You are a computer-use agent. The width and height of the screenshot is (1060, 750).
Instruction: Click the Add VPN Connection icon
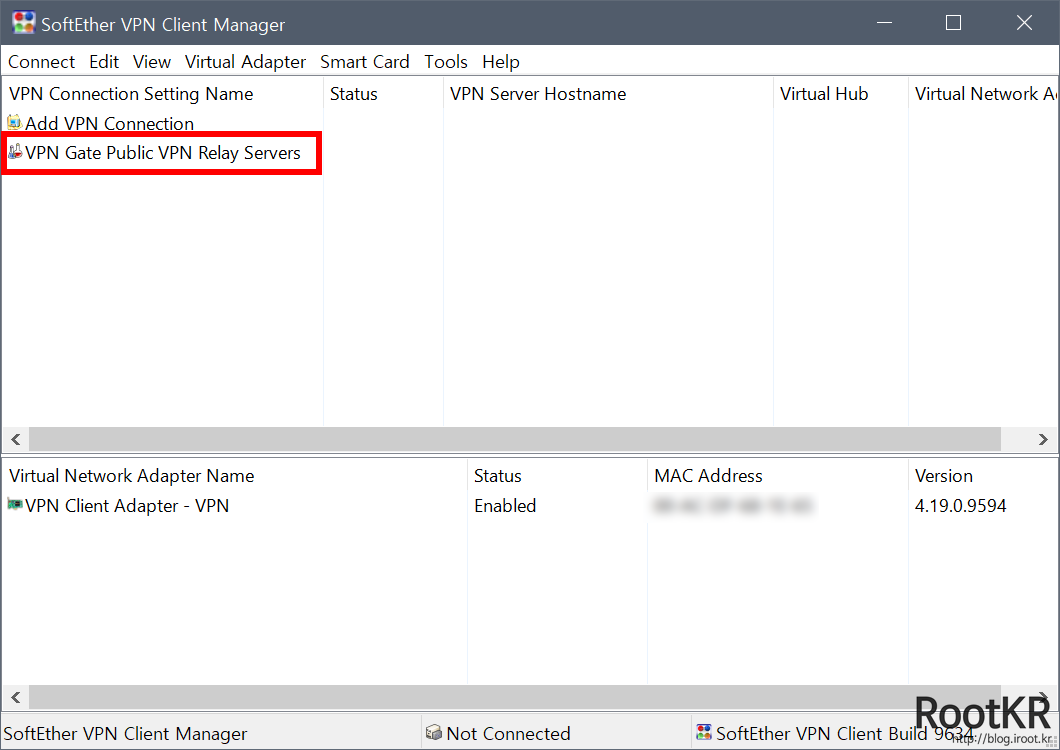pos(15,122)
